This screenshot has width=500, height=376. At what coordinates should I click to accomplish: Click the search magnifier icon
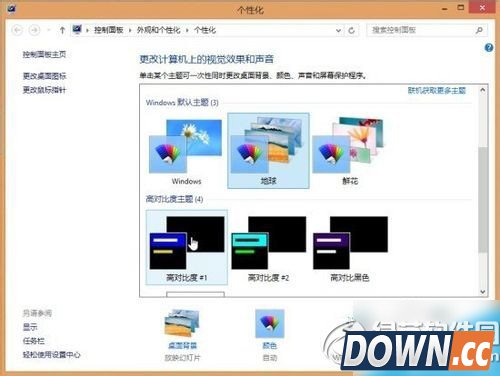click(479, 30)
